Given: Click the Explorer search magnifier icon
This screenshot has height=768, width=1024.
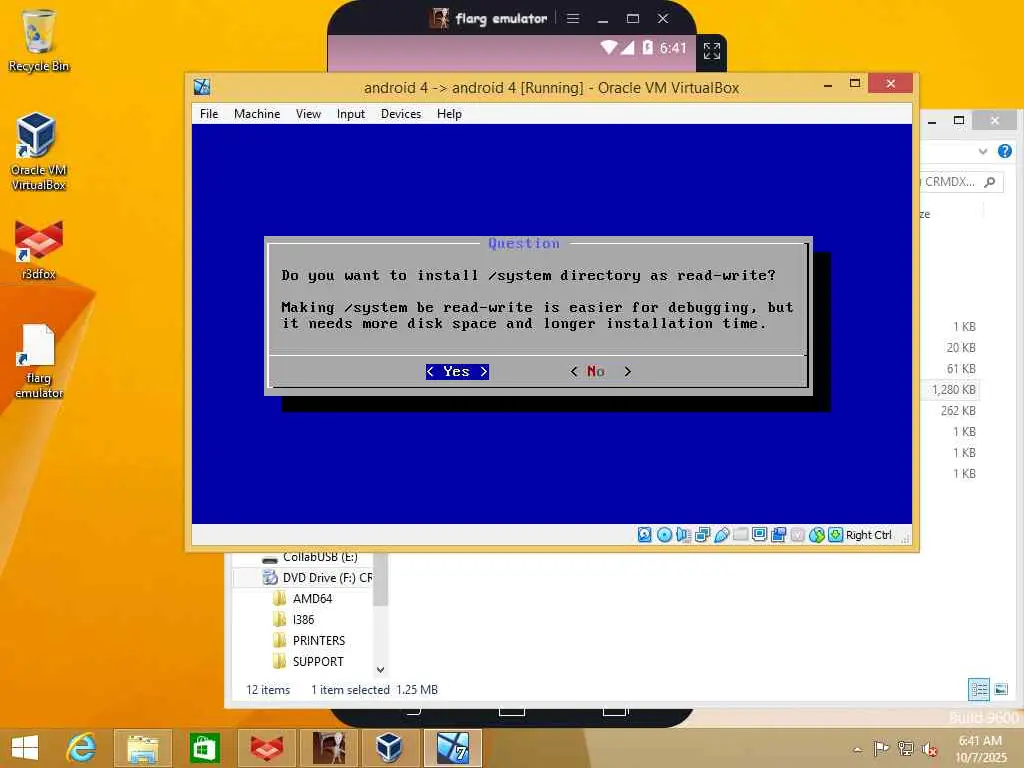Looking at the screenshot, I should point(990,182).
